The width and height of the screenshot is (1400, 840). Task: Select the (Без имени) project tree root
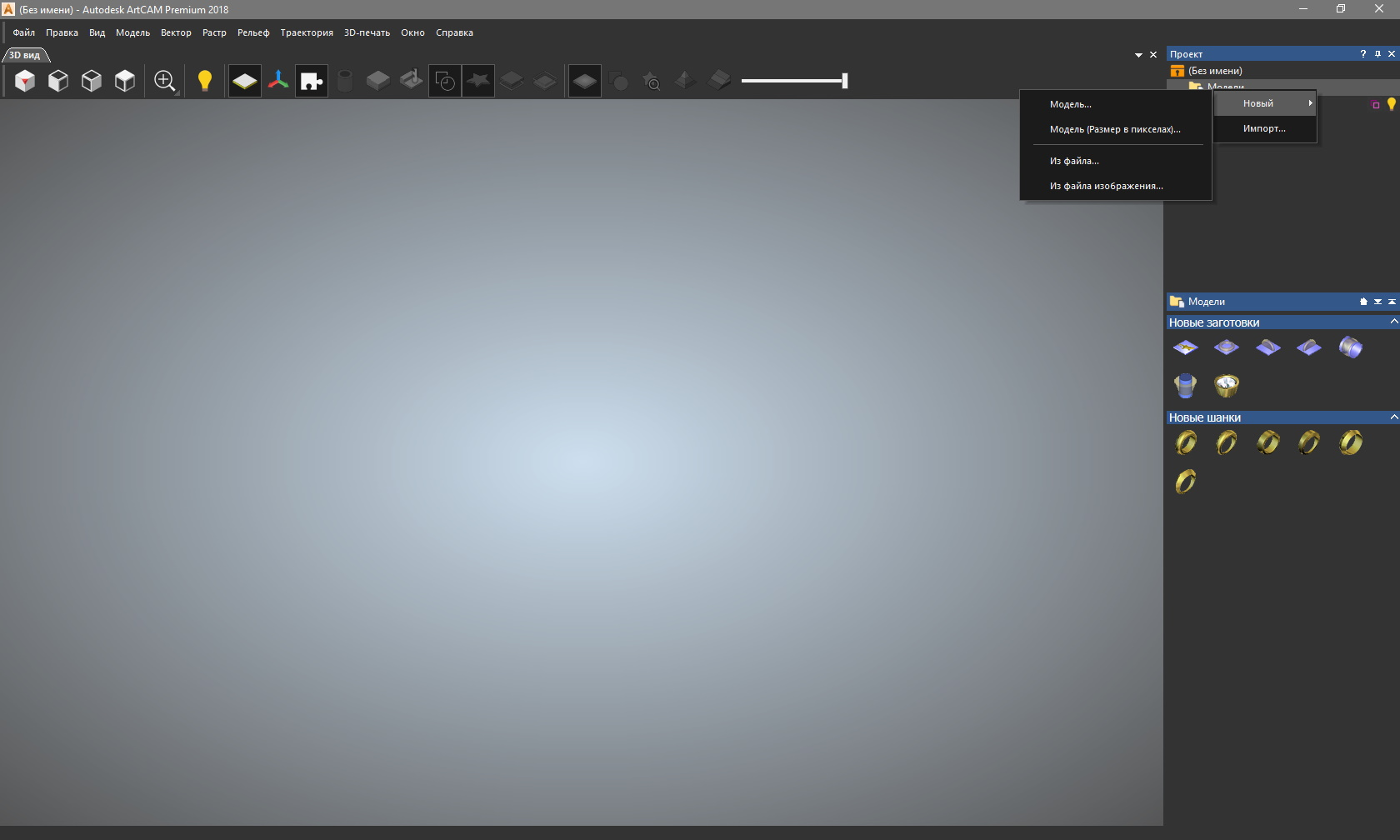click(1215, 71)
